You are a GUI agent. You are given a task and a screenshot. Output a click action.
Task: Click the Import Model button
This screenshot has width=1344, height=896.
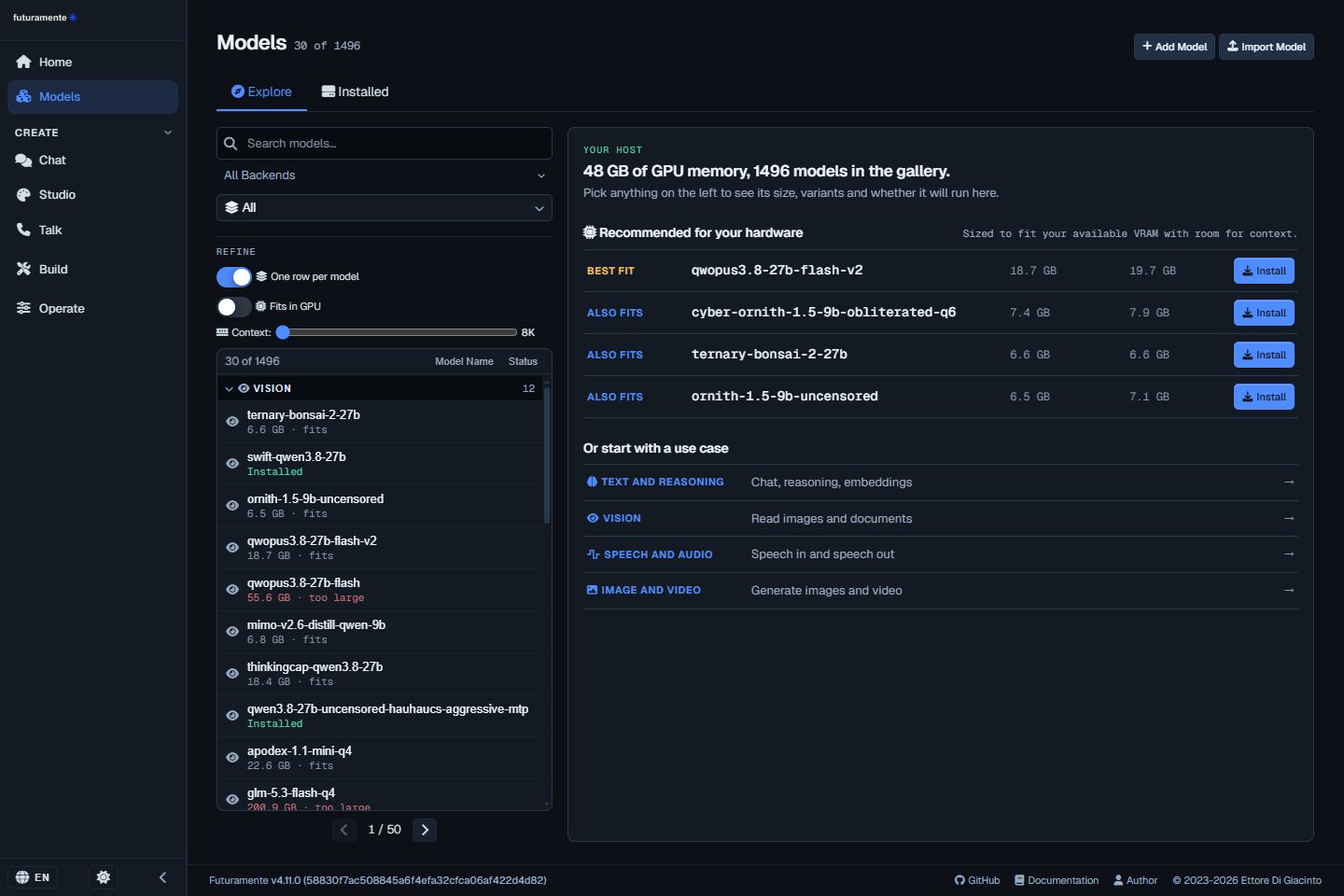[x=1267, y=47]
